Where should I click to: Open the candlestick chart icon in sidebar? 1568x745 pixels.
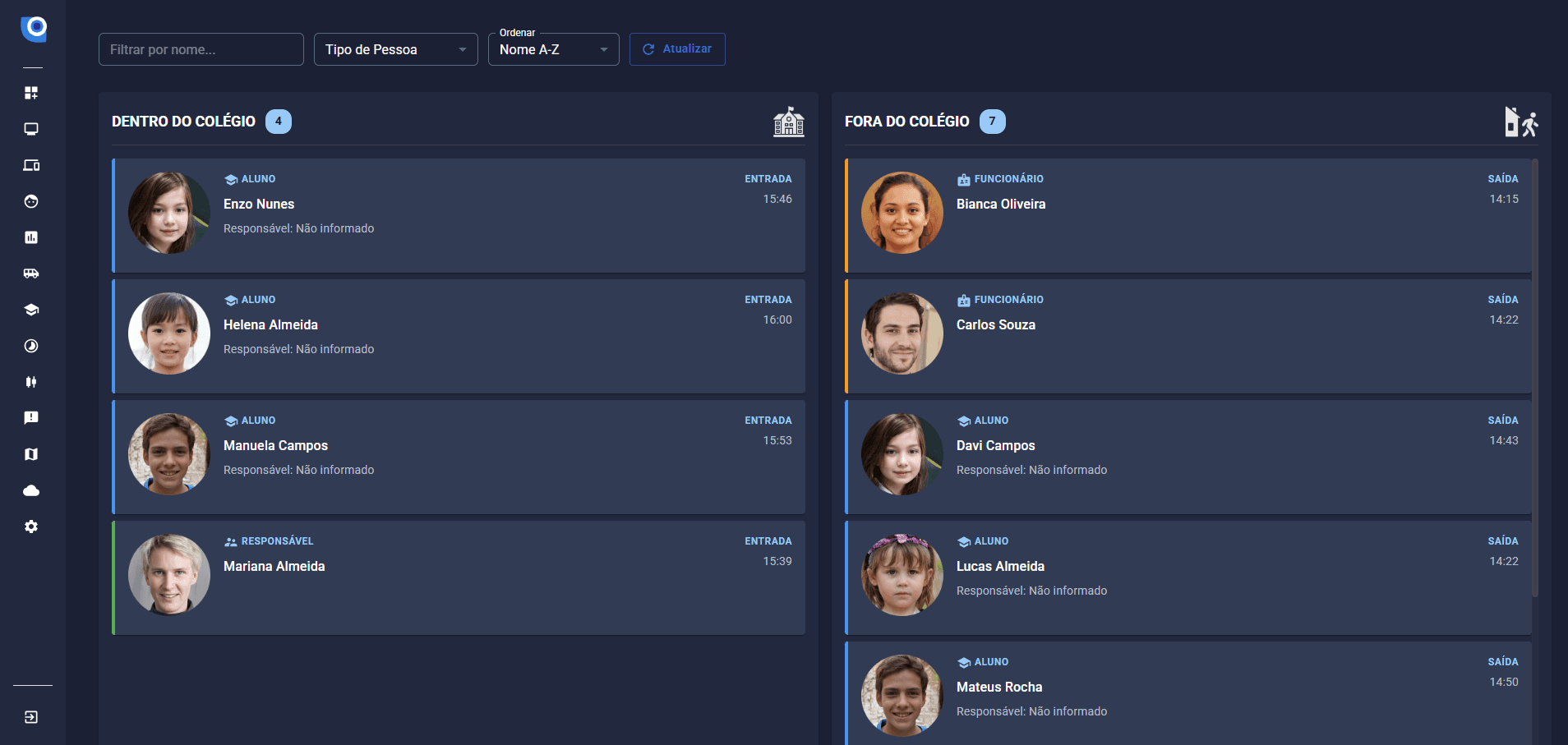(x=31, y=382)
